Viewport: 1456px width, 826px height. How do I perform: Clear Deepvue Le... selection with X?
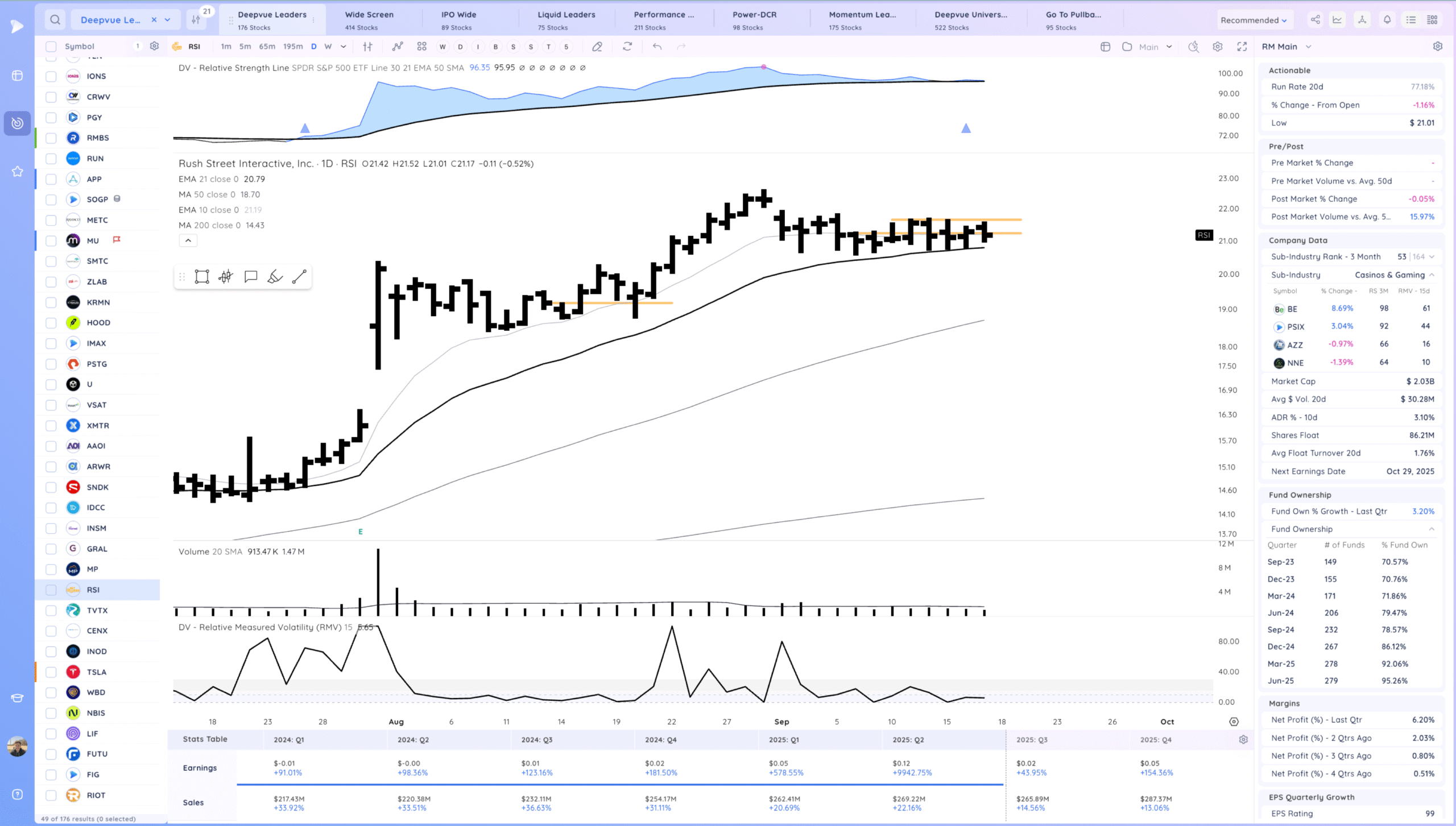(x=154, y=20)
